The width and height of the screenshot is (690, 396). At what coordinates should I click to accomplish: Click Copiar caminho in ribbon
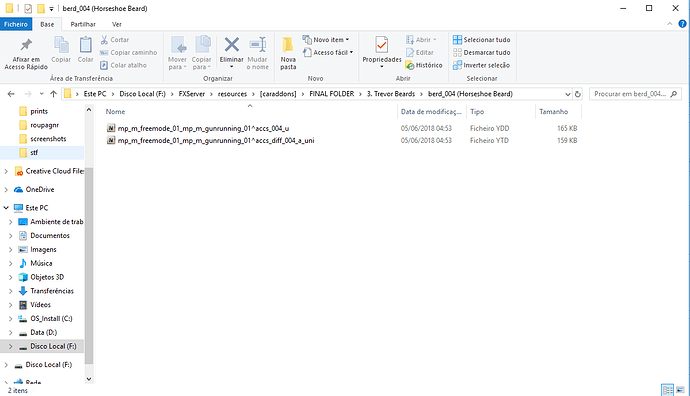coord(128,52)
